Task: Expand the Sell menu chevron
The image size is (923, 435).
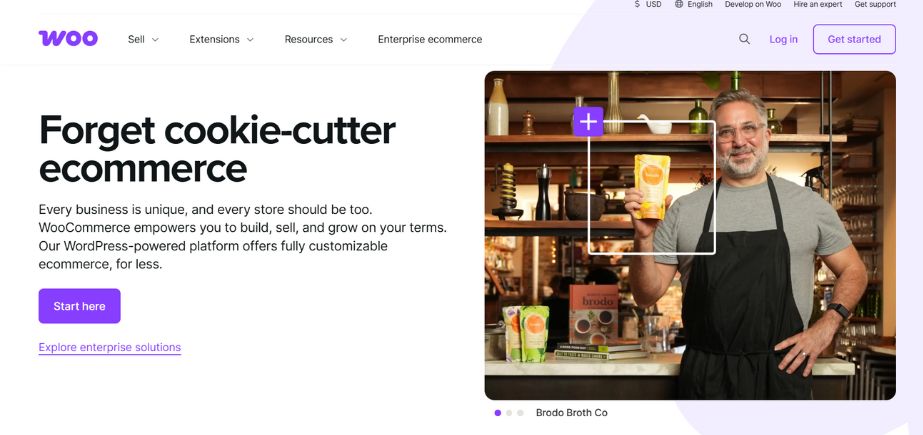Action: click(155, 39)
